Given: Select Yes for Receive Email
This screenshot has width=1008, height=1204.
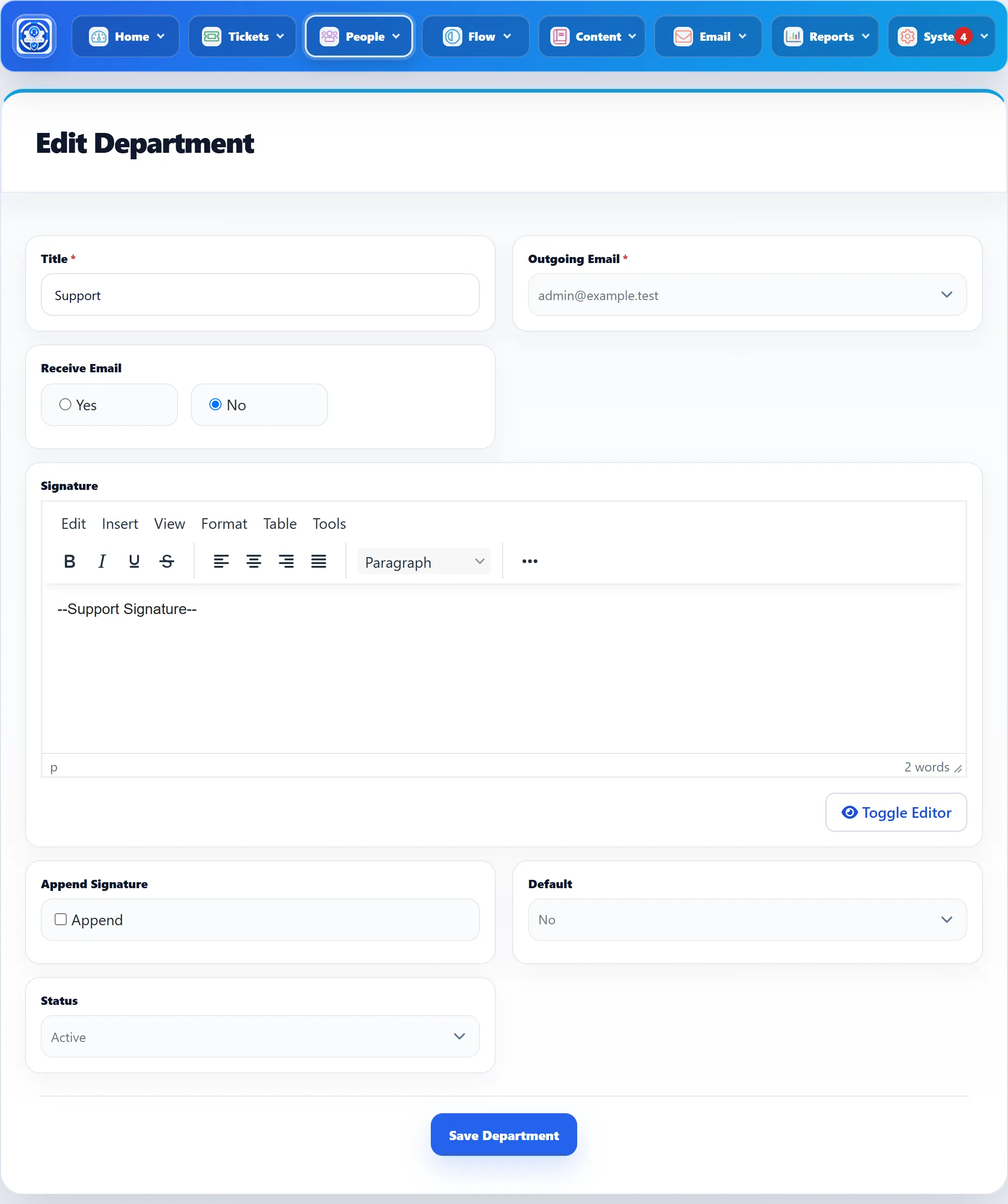Looking at the screenshot, I should (65, 405).
